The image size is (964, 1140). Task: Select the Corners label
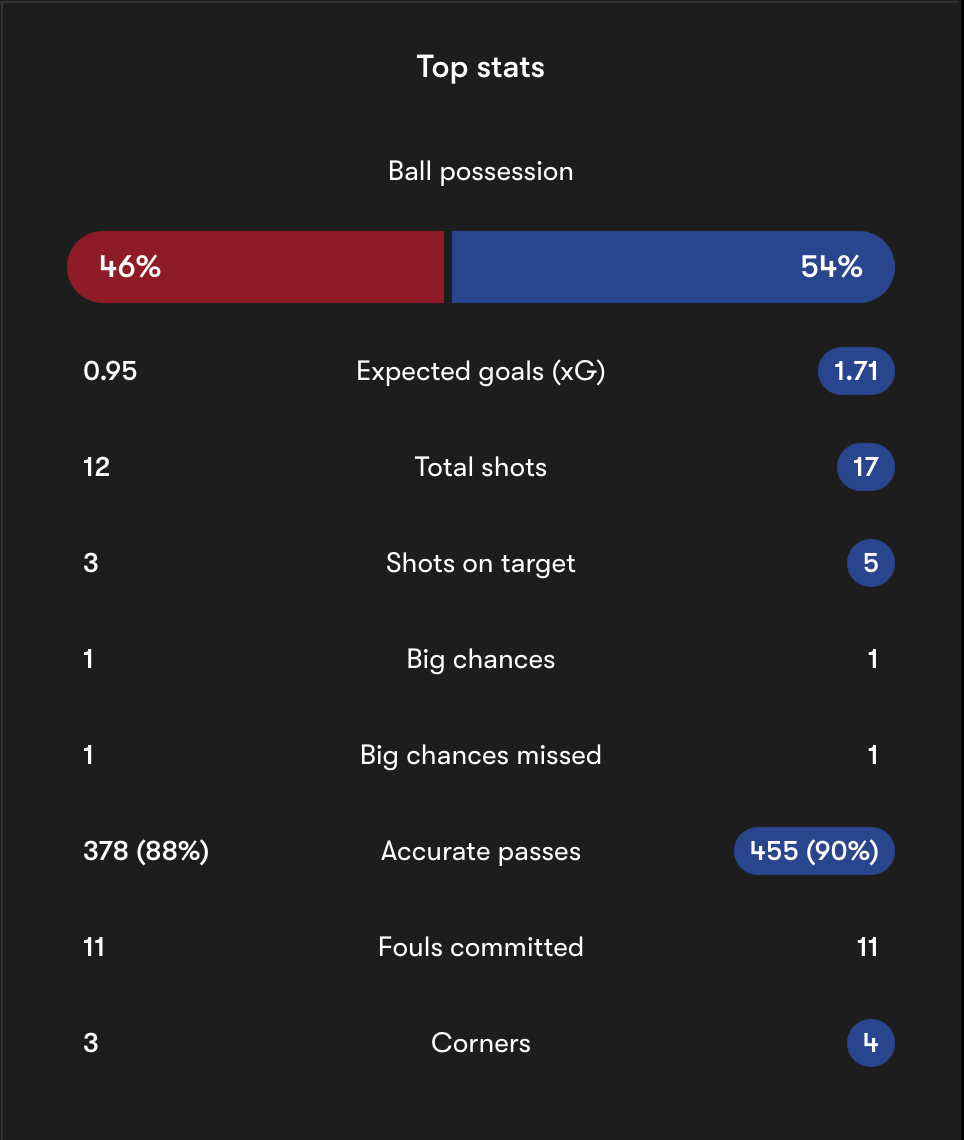pyautogui.click(x=481, y=1043)
